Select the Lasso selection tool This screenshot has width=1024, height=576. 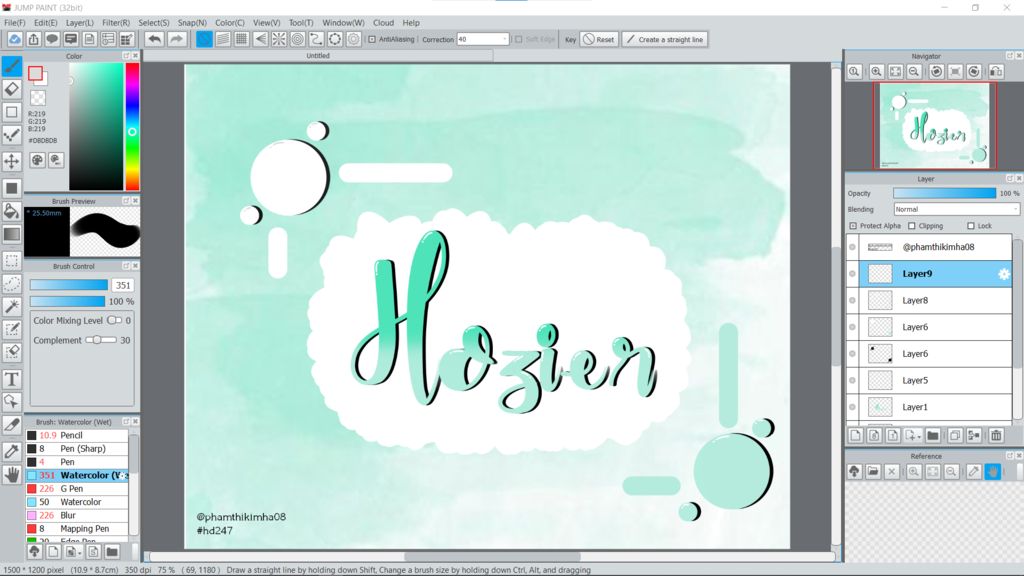(x=12, y=283)
